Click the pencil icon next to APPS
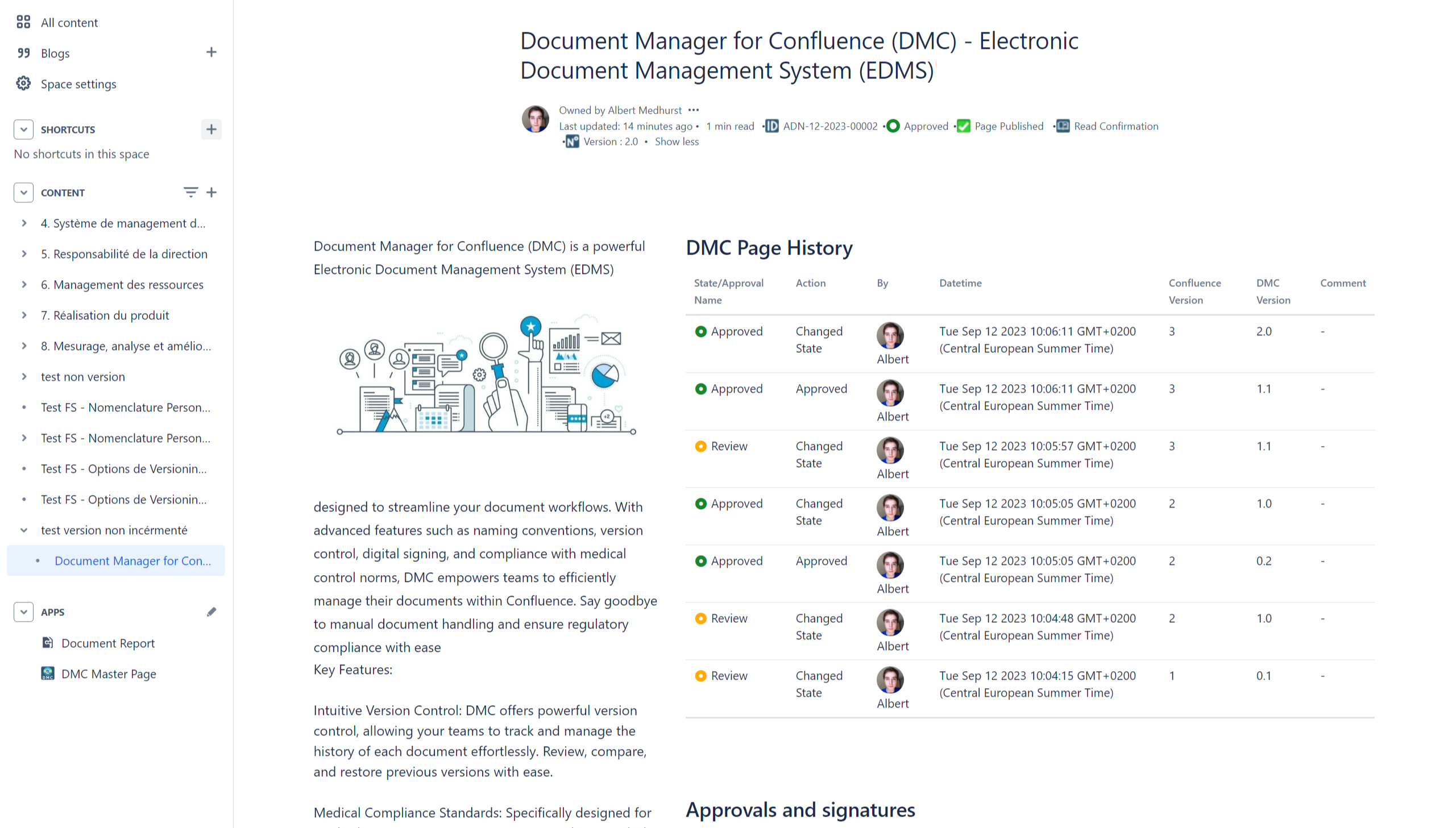 [211, 611]
